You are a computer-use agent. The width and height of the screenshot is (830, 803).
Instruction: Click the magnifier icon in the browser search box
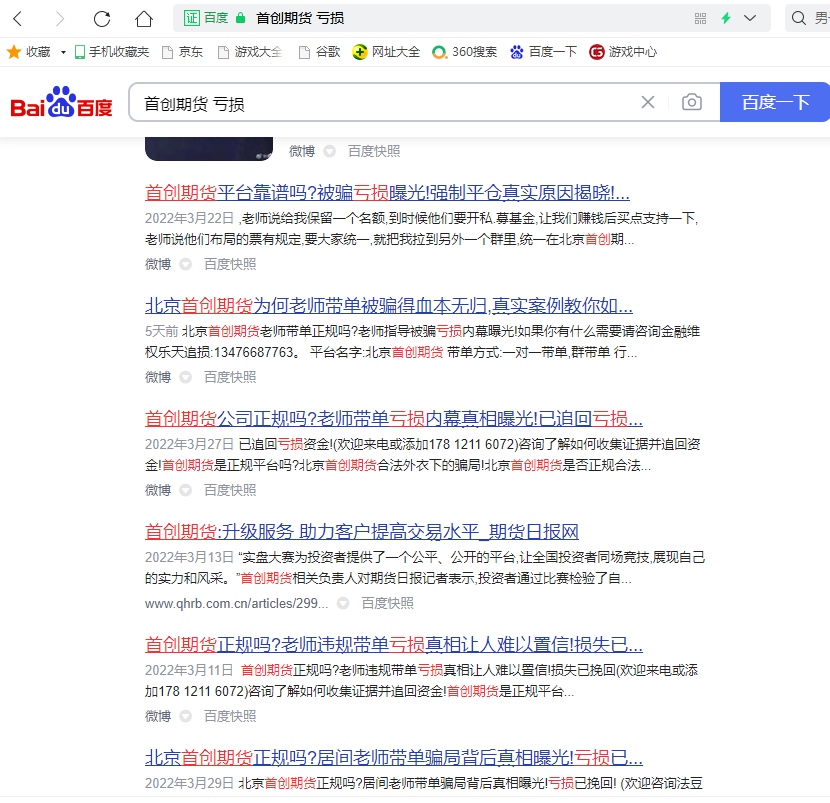(x=798, y=18)
